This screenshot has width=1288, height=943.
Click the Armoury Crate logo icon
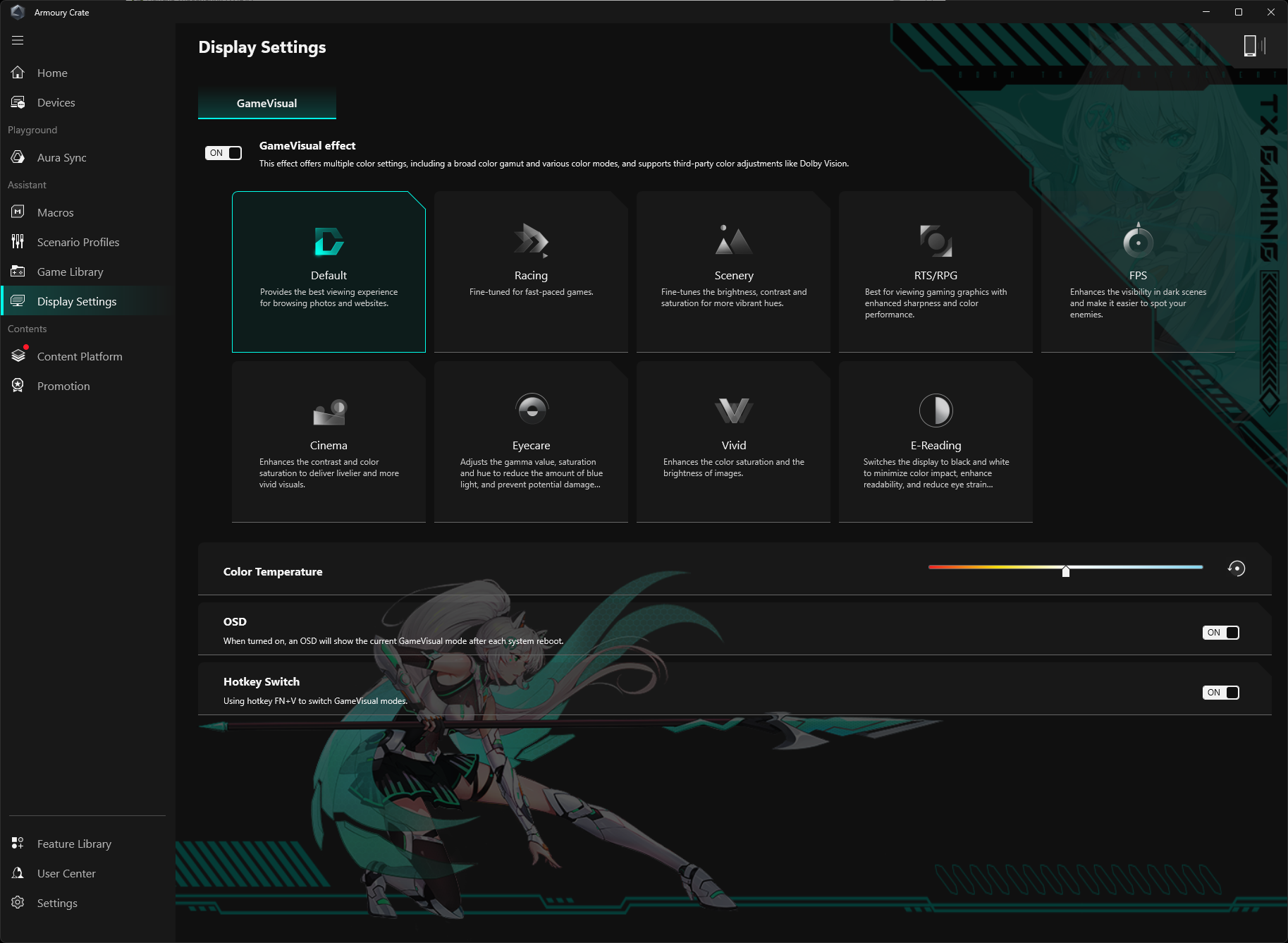click(x=18, y=12)
